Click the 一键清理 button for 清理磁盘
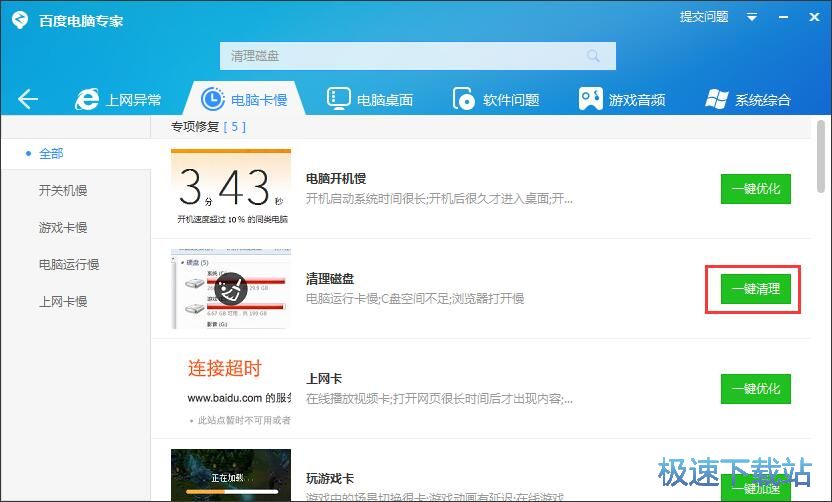Image resolution: width=832 pixels, height=502 pixels. coord(756,289)
